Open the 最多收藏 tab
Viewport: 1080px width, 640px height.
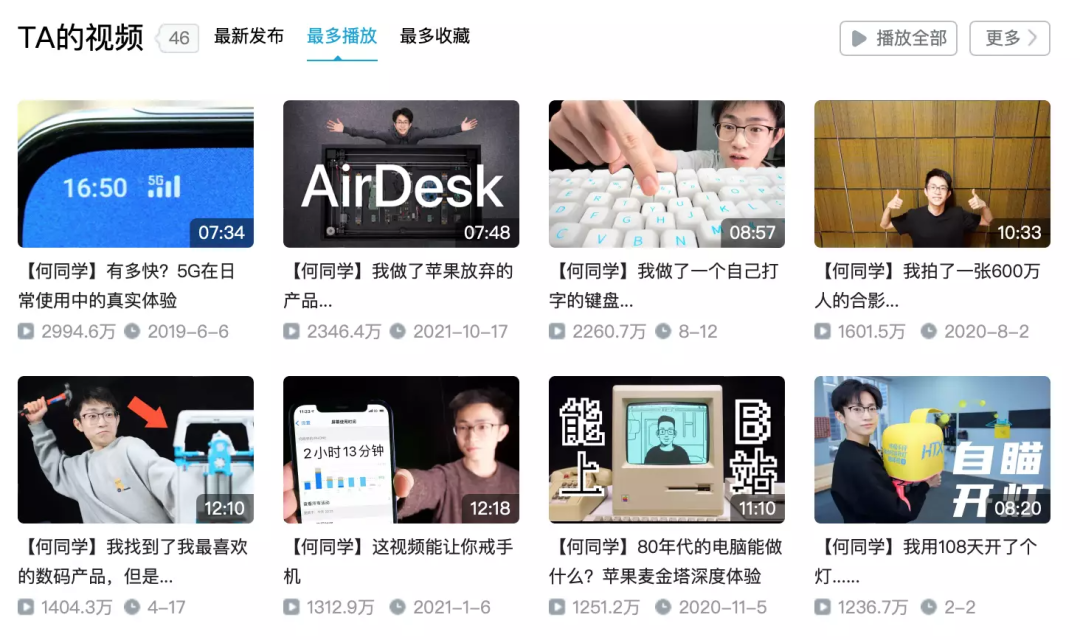coord(435,36)
